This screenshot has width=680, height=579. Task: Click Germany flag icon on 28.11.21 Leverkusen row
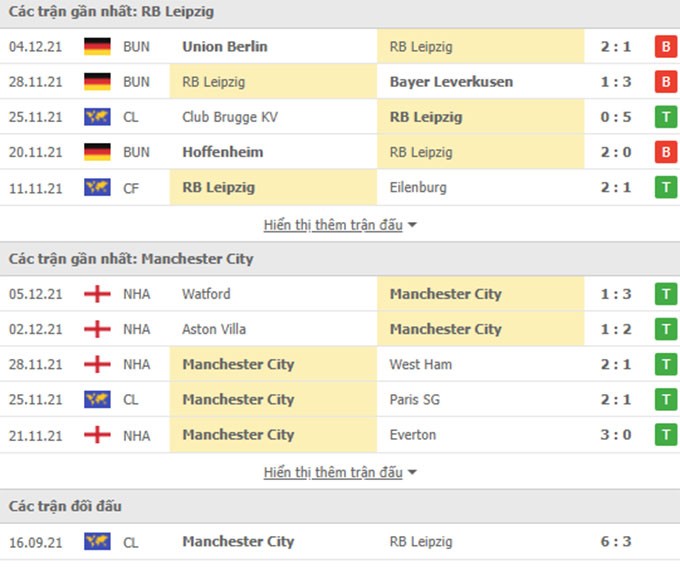[x=97, y=82]
